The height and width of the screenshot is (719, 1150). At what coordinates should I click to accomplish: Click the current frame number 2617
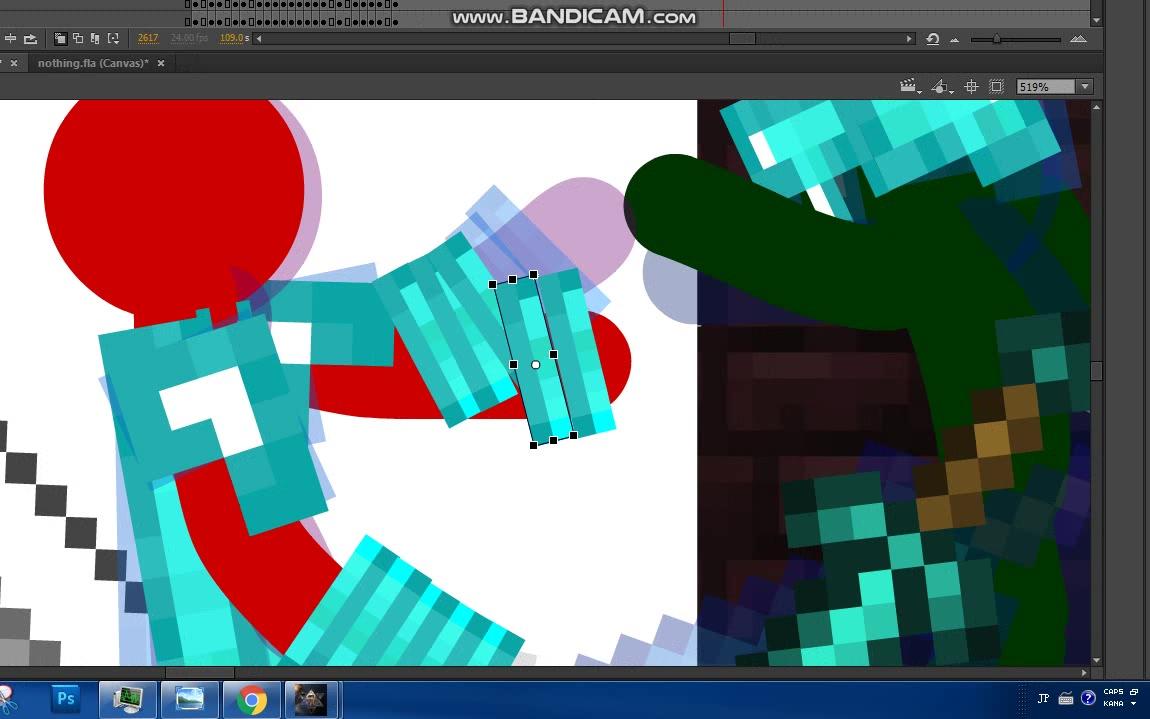pyautogui.click(x=147, y=38)
